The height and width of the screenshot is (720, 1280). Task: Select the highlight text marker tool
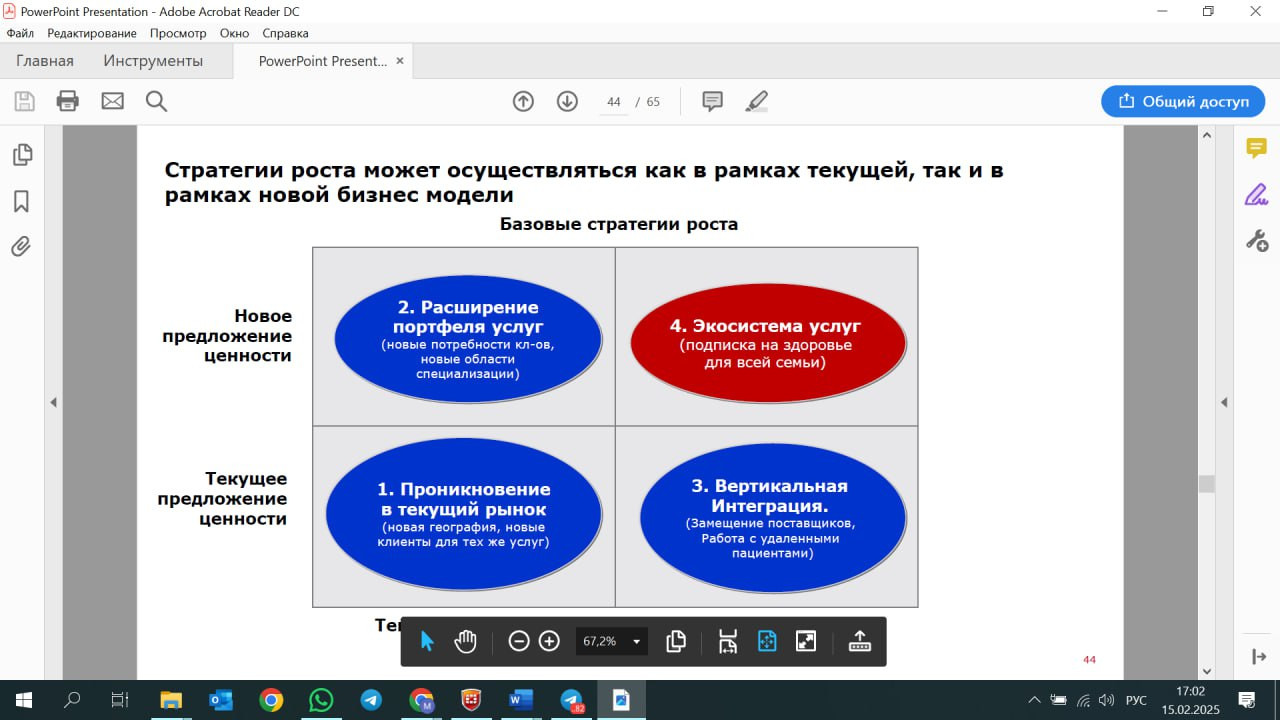pos(757,101)
